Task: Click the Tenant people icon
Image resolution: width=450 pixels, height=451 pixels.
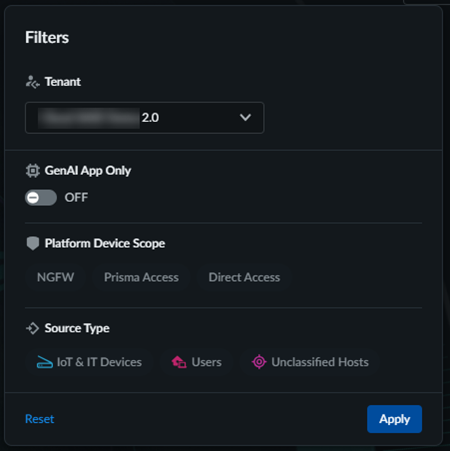Action: click(x=33, y=82)
